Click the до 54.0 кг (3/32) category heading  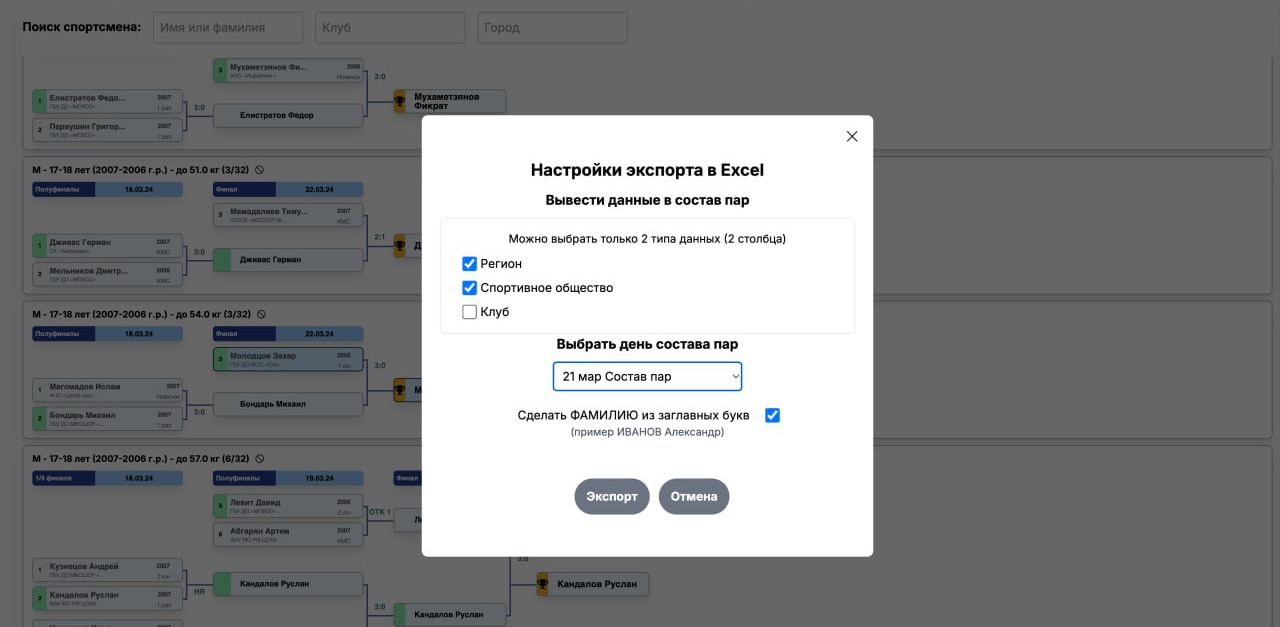(141, 314)
